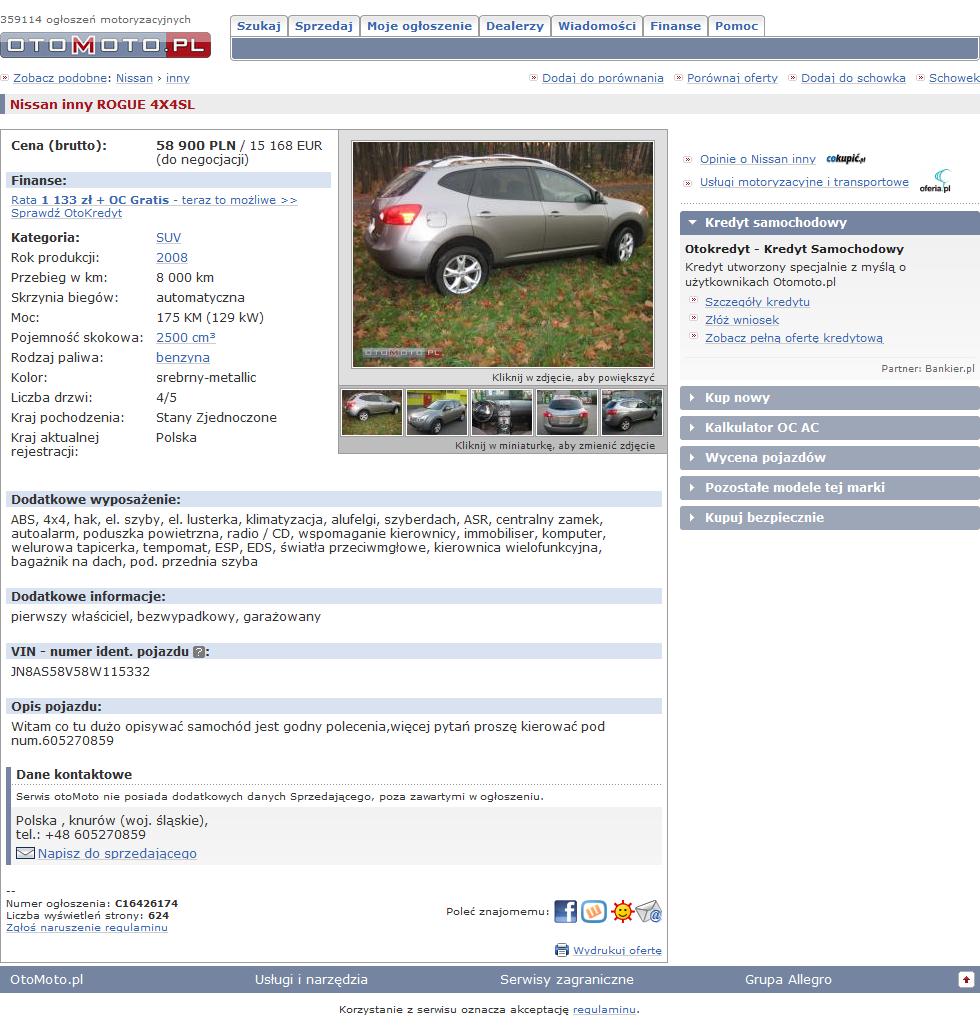Click Zgłoś naruszenie regulaminu link
This screenshot has height=1035, width=980.
pos(86,927)
